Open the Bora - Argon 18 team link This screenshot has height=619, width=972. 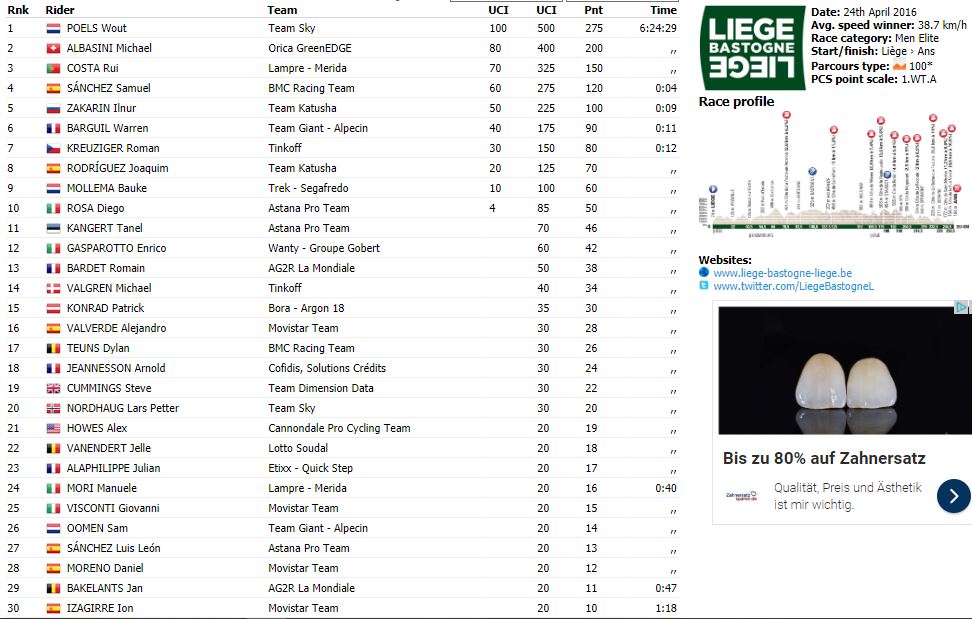coord(306,308)
